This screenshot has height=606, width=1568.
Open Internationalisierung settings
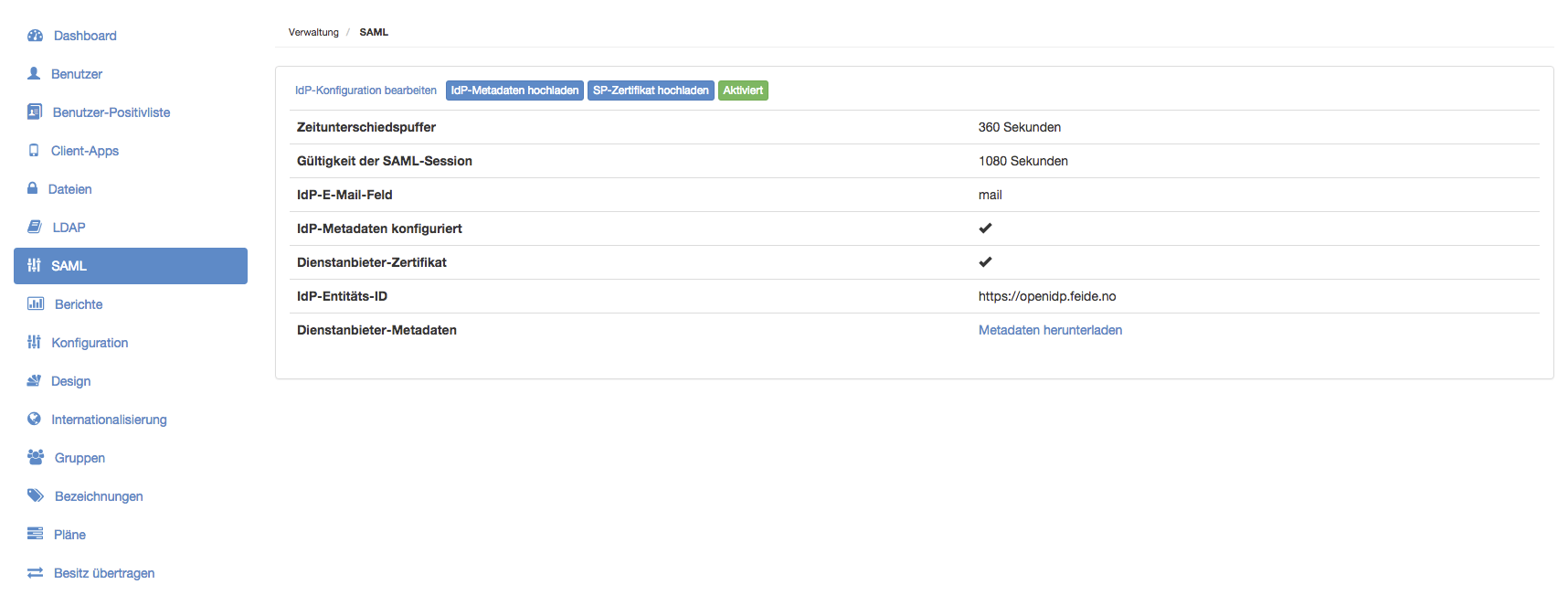[109, 420]
